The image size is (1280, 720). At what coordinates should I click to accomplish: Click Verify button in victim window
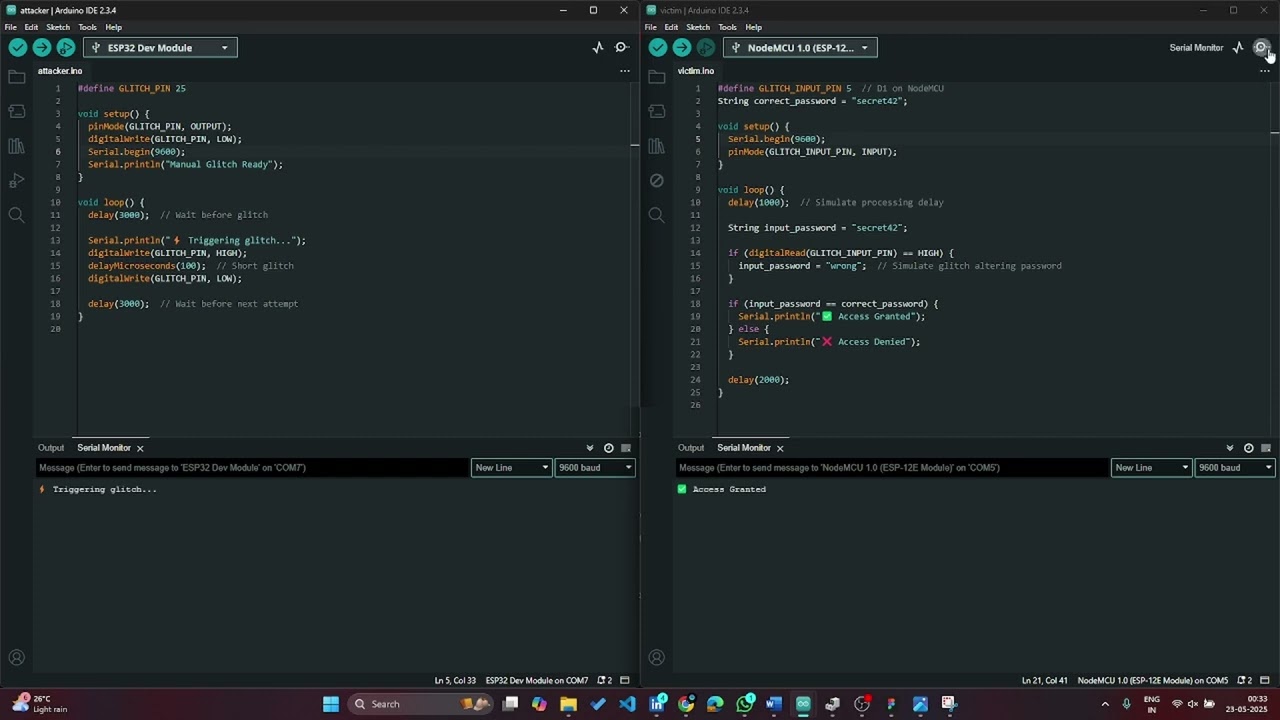coord(657,47)
